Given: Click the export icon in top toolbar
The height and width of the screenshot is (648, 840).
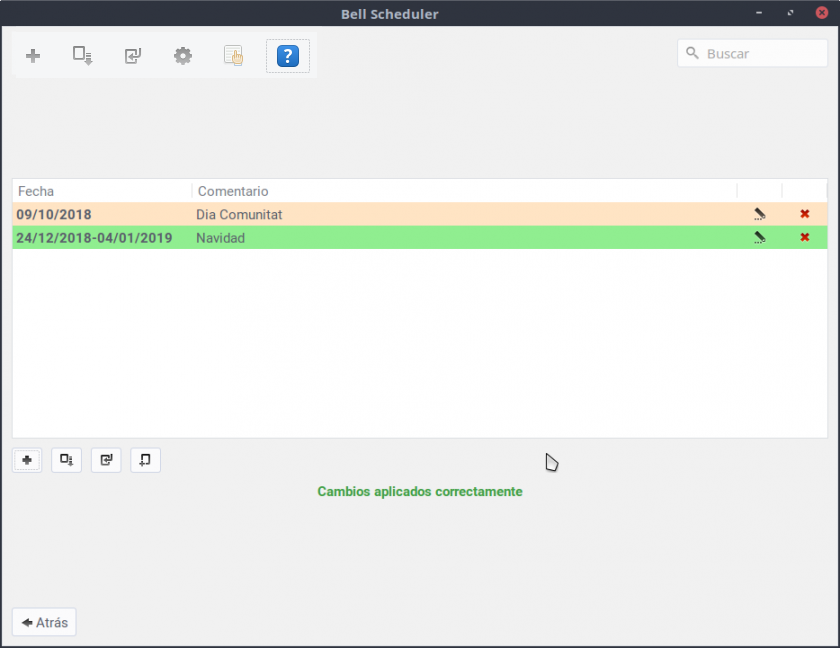Looking at the screenshot, I should [82, 56].
